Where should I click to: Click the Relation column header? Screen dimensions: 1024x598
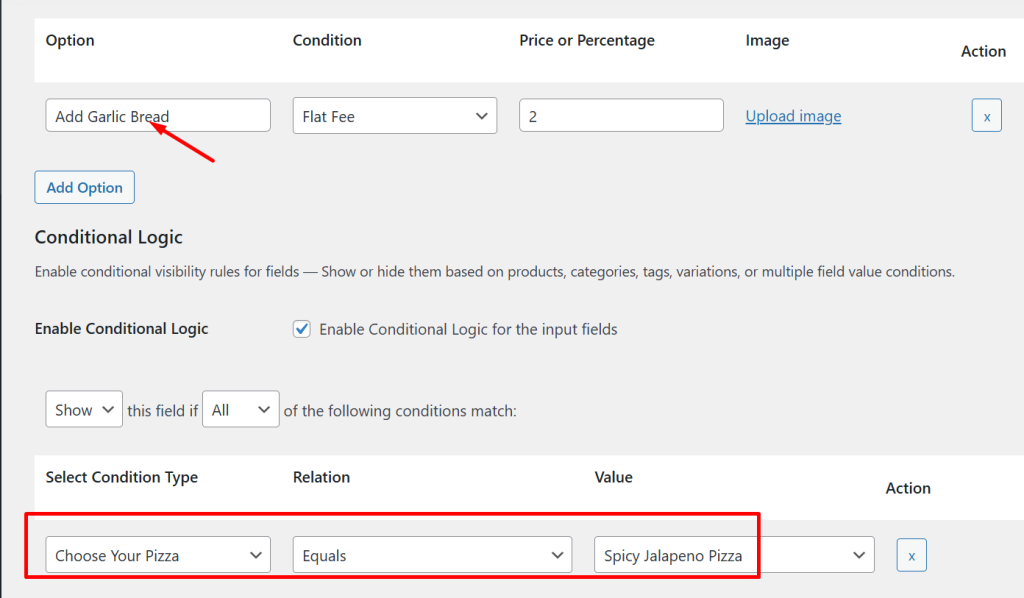[x=321, y=477]
